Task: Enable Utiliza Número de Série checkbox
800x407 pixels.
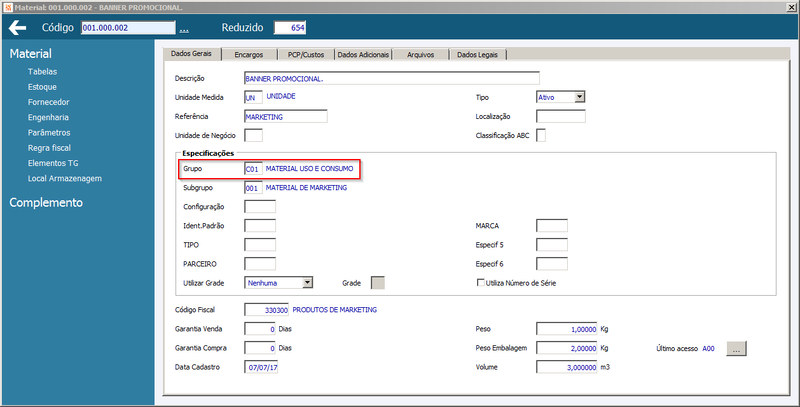Action: coord(480,283)
